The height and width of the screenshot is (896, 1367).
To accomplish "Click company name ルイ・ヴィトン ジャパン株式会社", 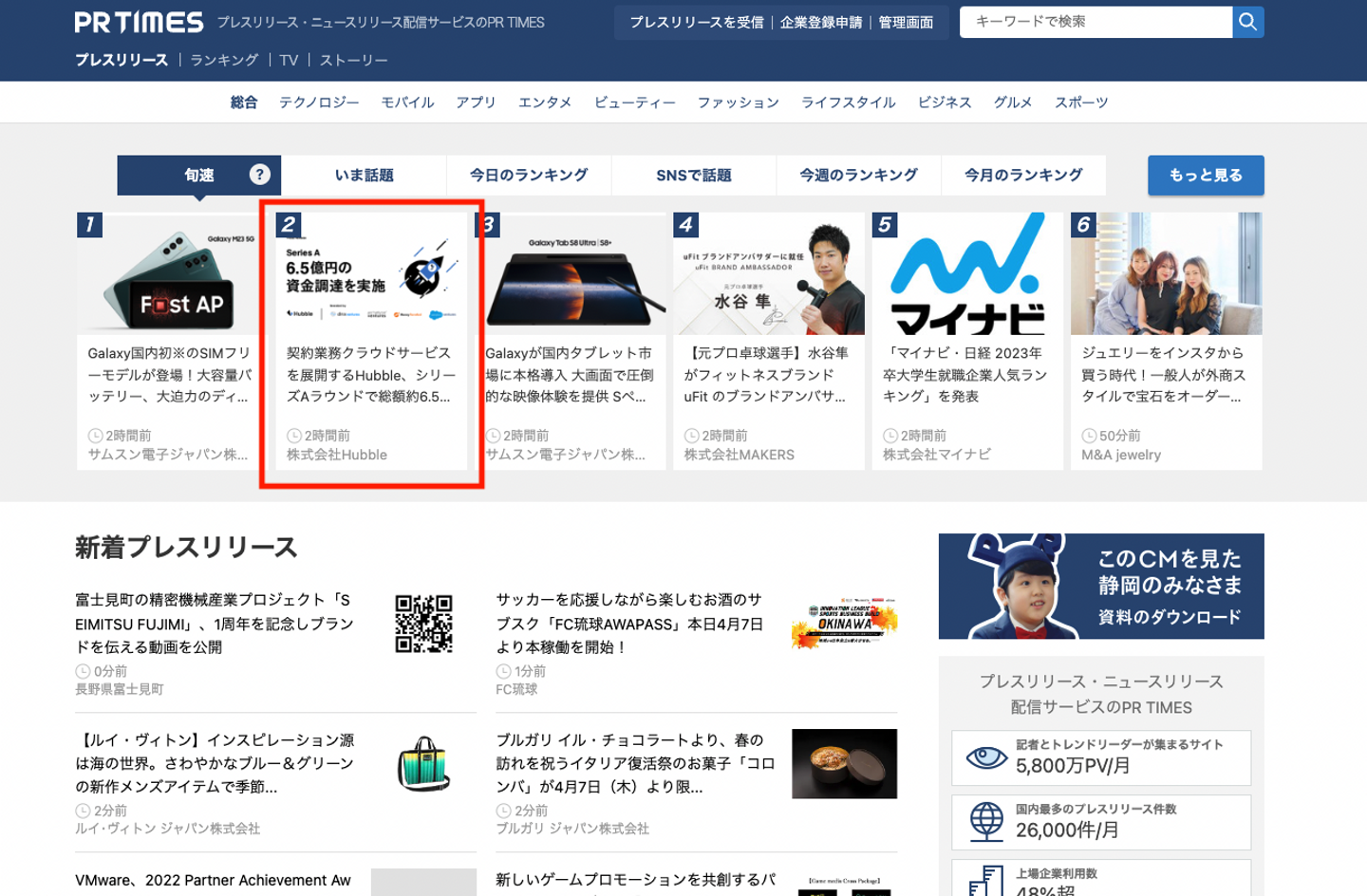I will [x=168, y=829].
